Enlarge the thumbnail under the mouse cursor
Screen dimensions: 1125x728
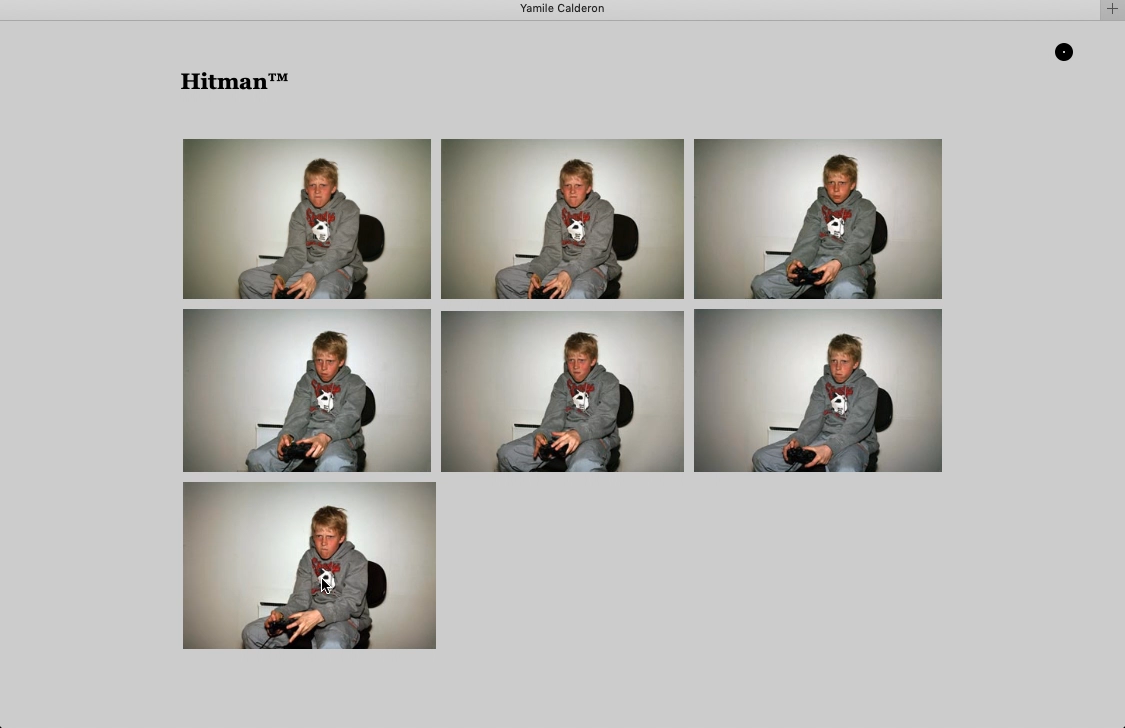(x=309, y=565)
